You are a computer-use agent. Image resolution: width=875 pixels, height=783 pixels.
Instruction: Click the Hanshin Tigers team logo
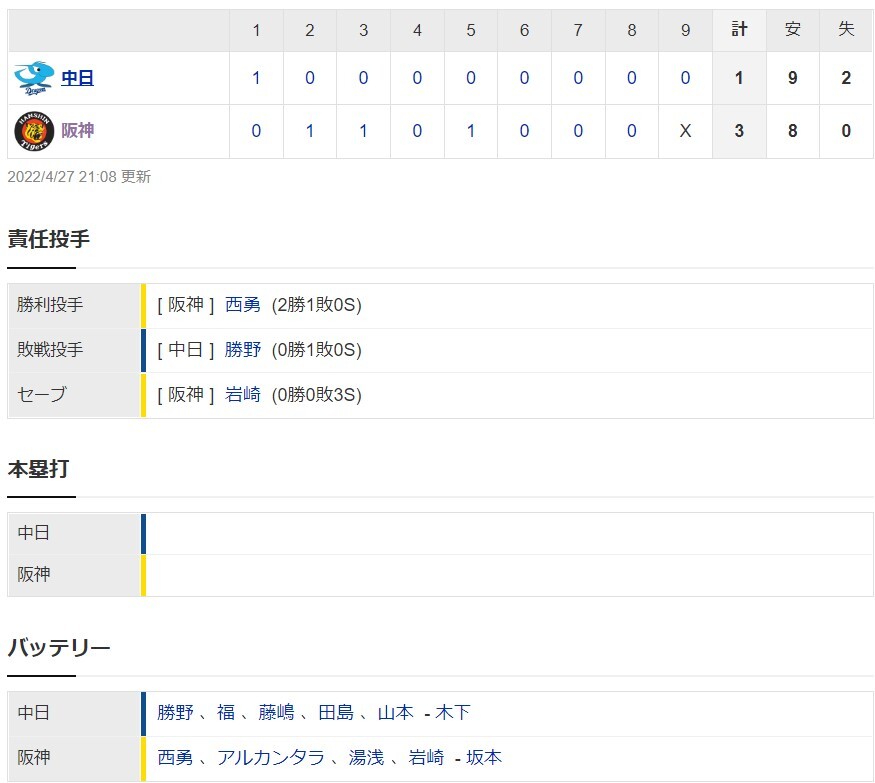pos(34,131)
